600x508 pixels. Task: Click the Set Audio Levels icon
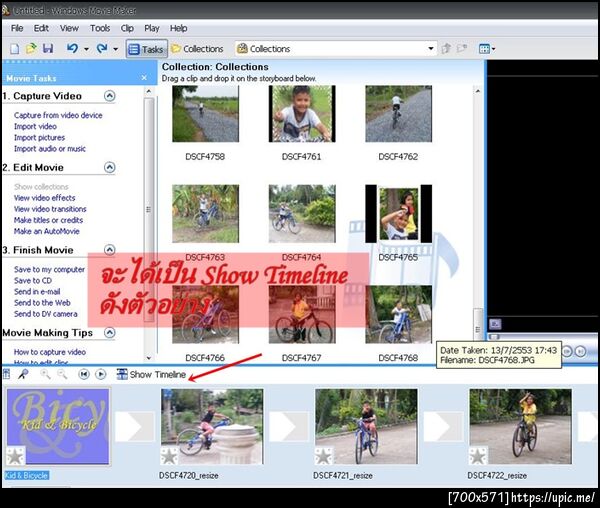pyautogui.click(x=7, y=374)
